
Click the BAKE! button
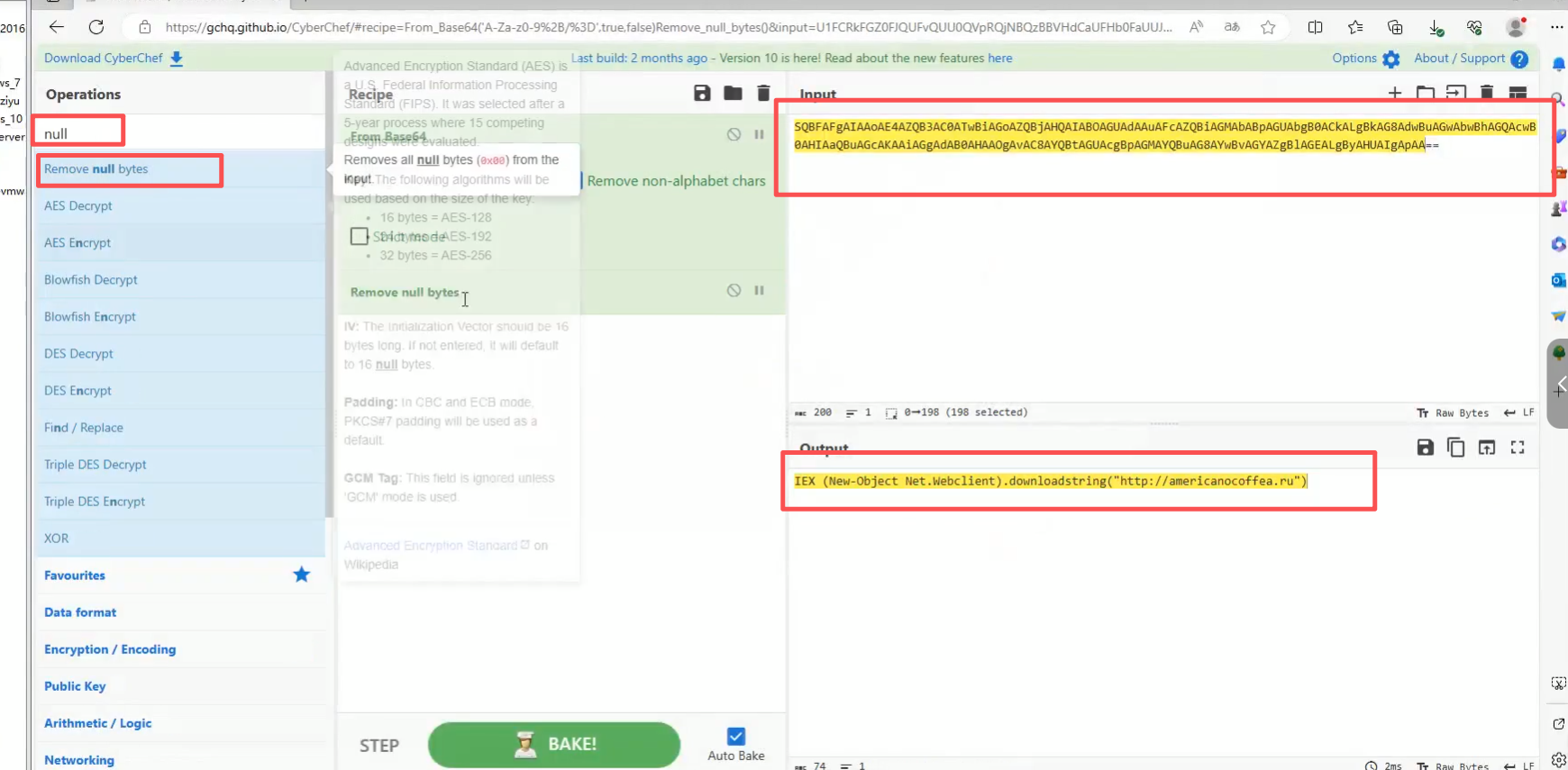coord(554,744)
